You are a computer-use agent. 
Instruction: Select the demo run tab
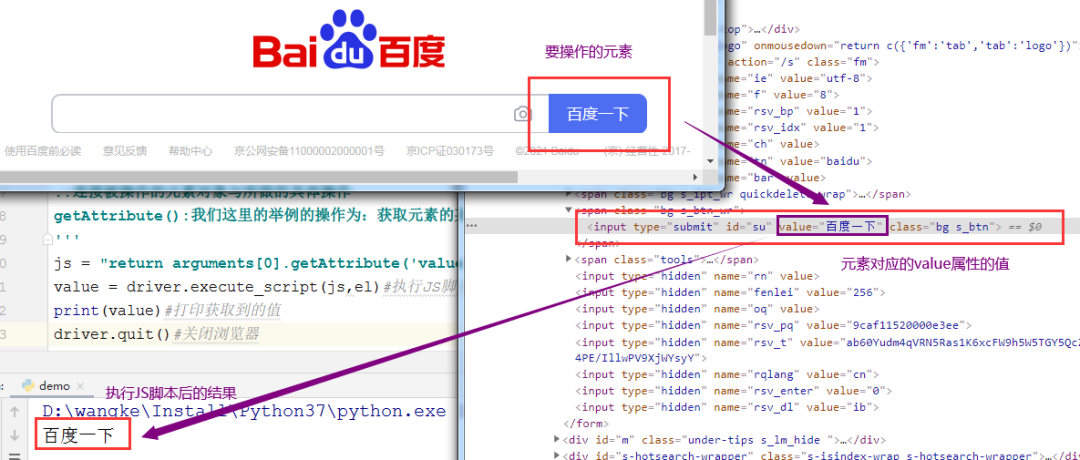pos(53,386)
